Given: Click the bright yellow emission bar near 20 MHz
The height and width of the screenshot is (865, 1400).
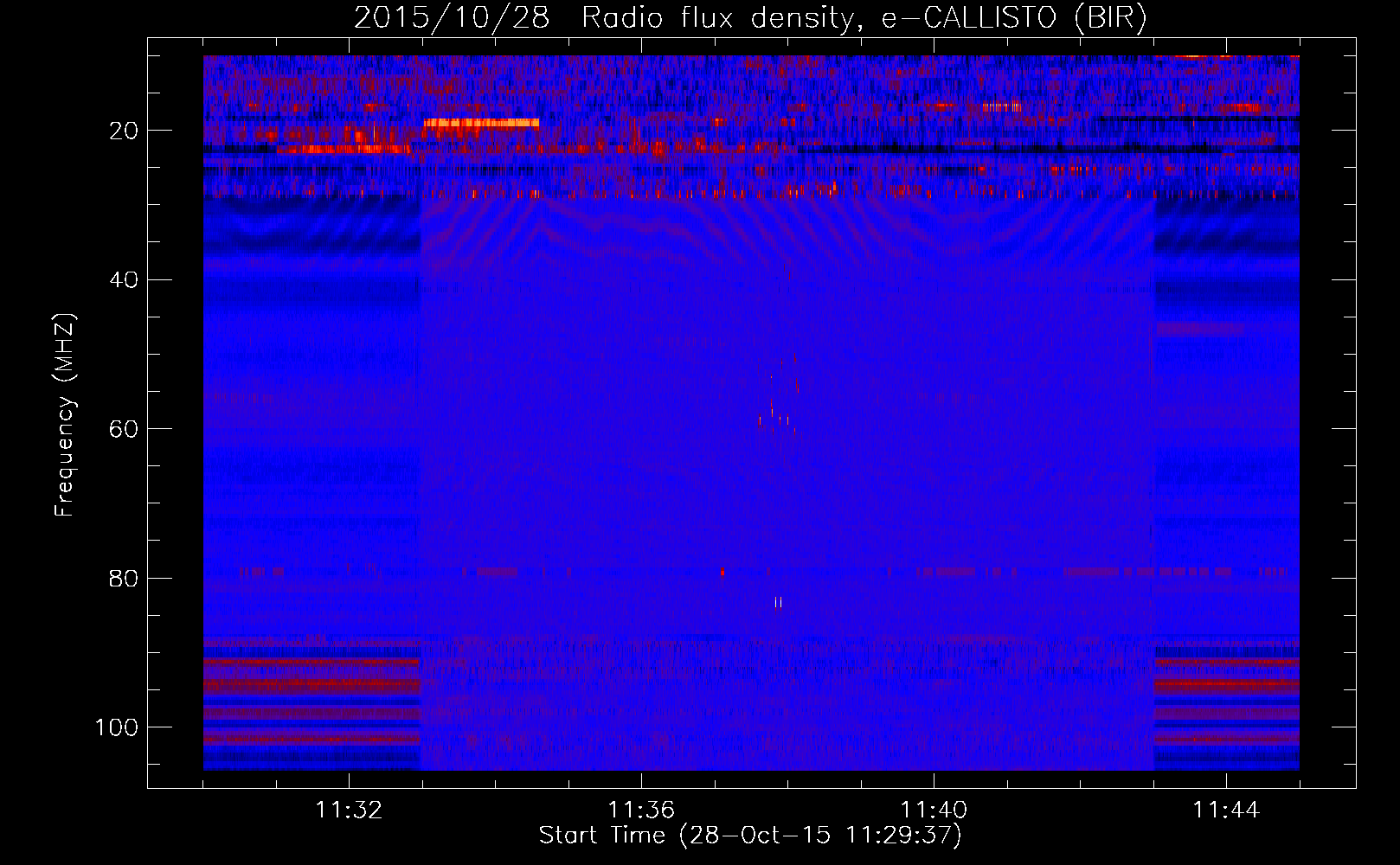Looking at the screenshot, I should pos(481,123).
